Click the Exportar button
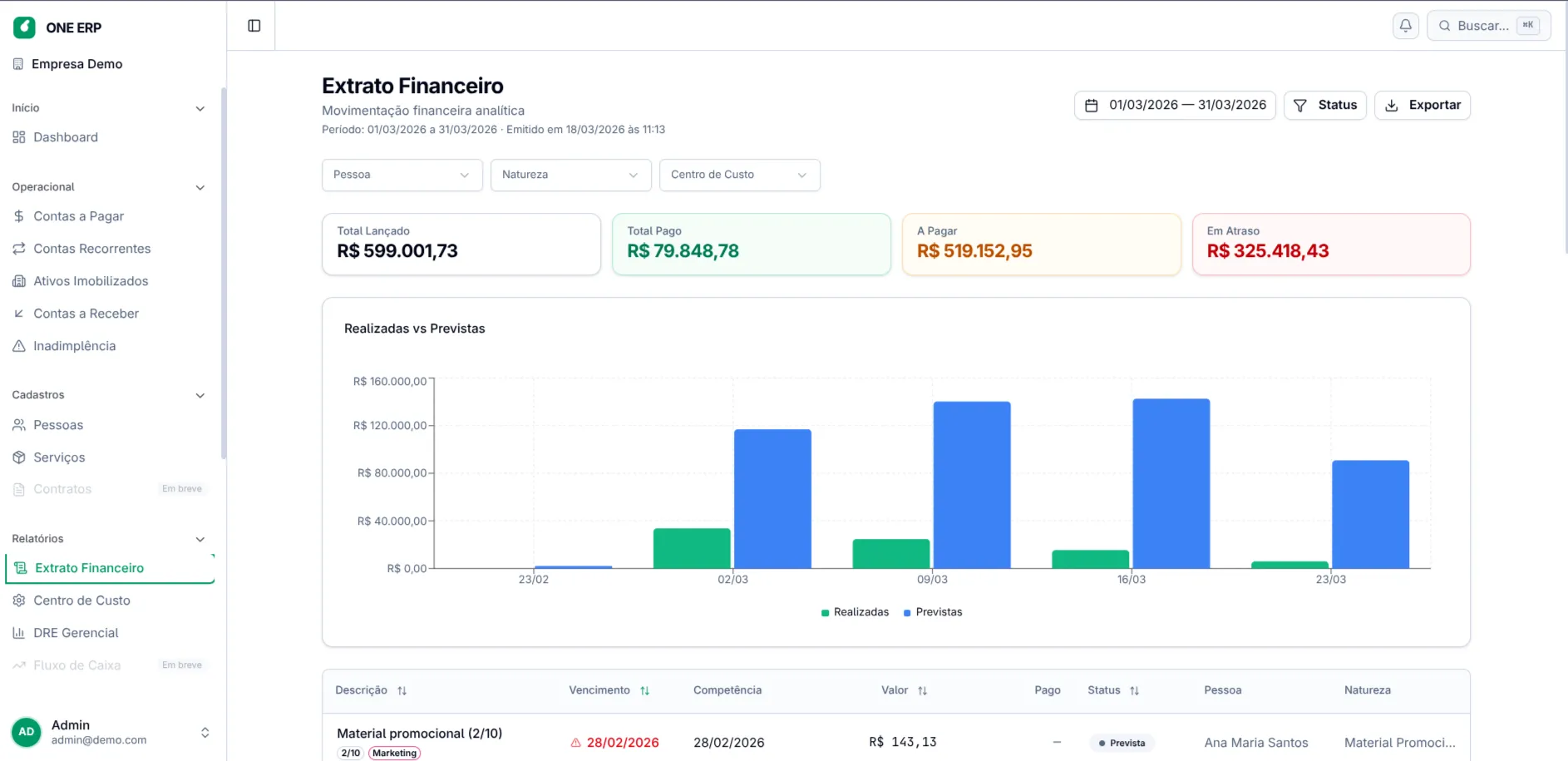 pyautogui.click(x=1423, y=105)
